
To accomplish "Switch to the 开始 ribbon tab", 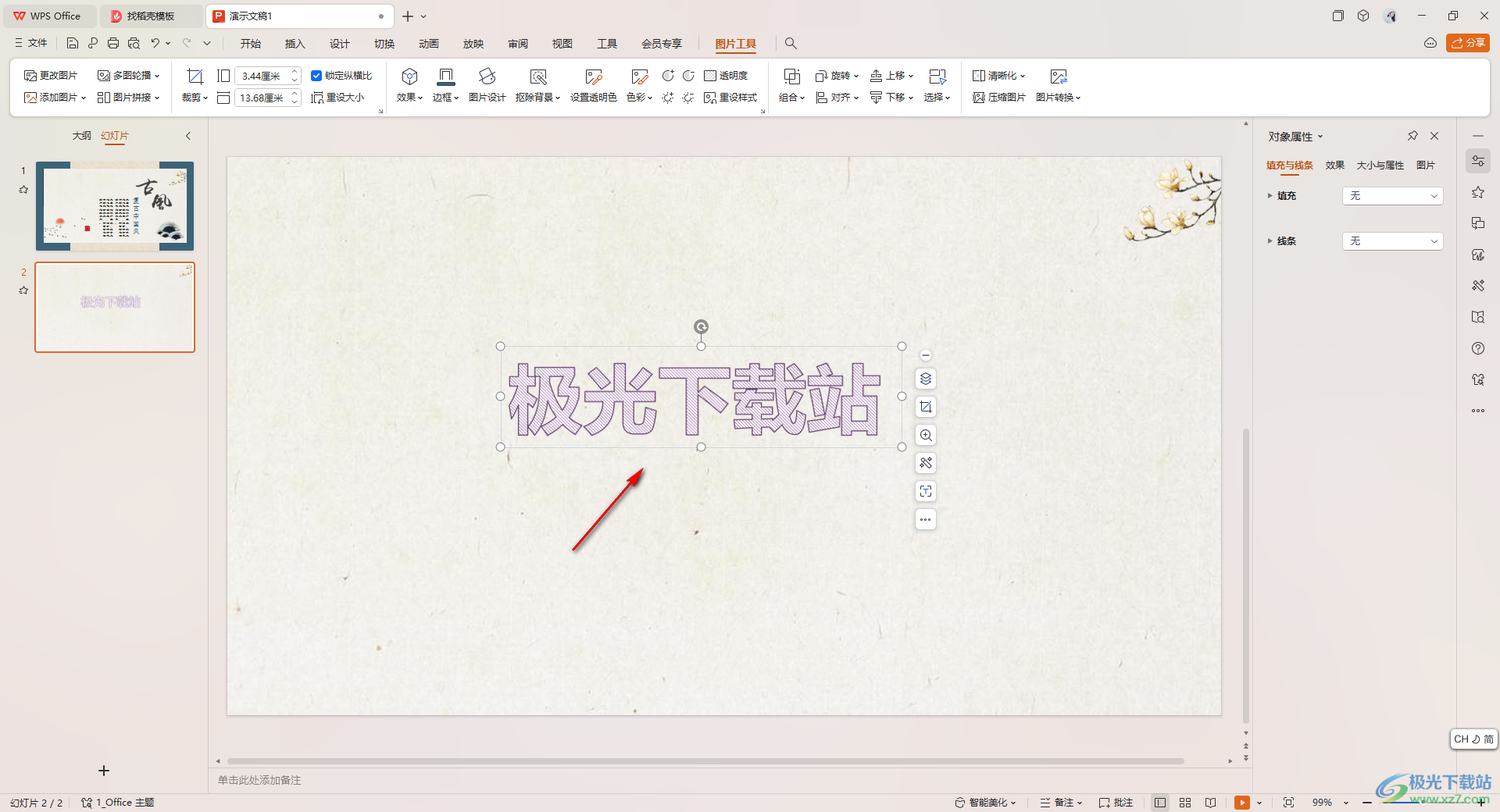I will click(x=251, y=44).
